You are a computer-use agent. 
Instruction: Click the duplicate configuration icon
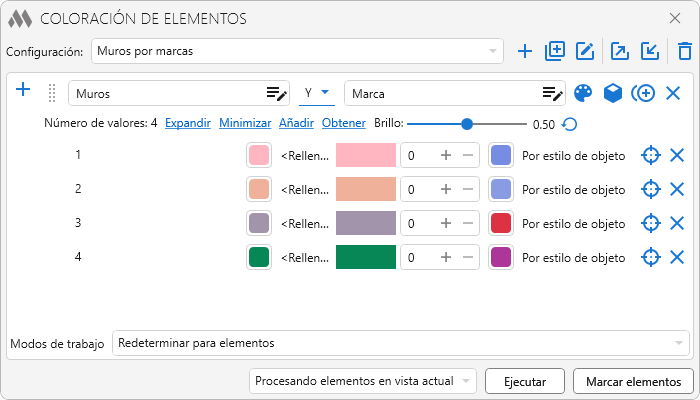click(555, 51)
